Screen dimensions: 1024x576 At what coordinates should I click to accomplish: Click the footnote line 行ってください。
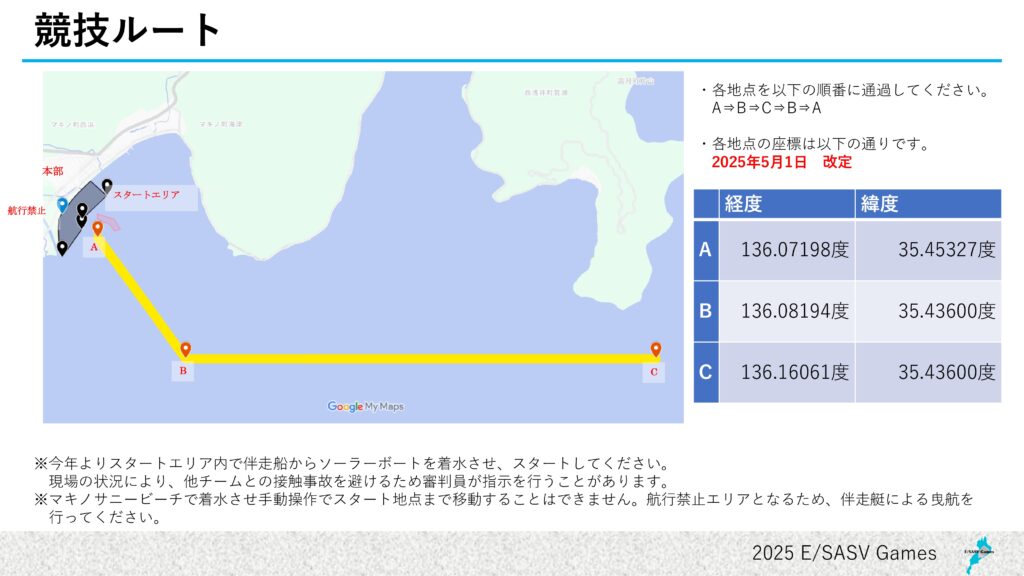pyautogui.click(x=105, y=518)
